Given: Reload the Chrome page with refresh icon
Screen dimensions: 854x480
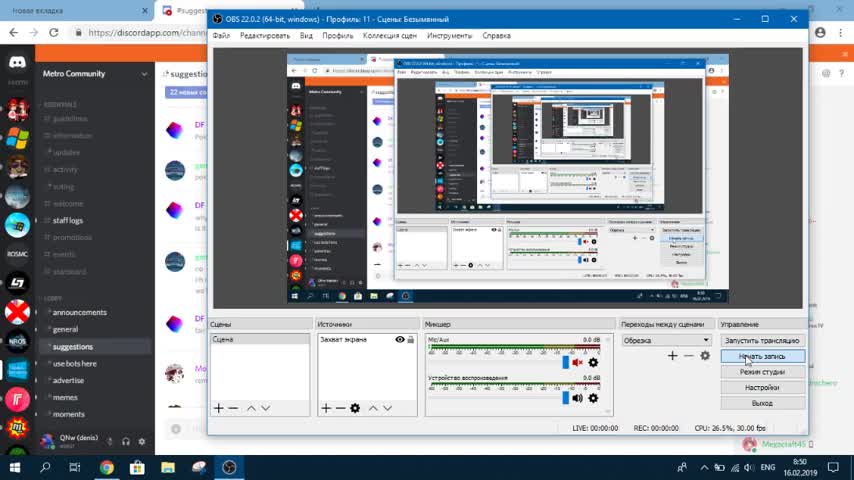Looking at the screenshot, I should [53, 33].
